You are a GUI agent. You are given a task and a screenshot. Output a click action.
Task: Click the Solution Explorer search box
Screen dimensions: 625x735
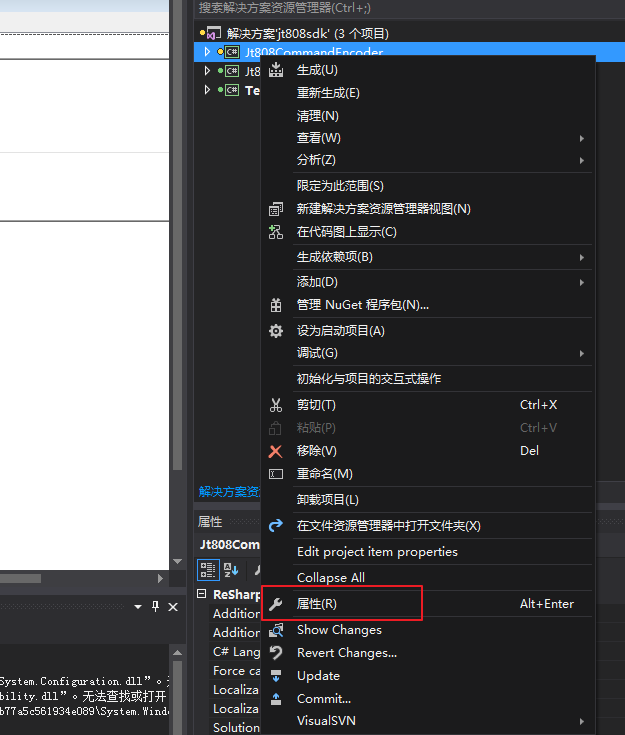[409, 8]
